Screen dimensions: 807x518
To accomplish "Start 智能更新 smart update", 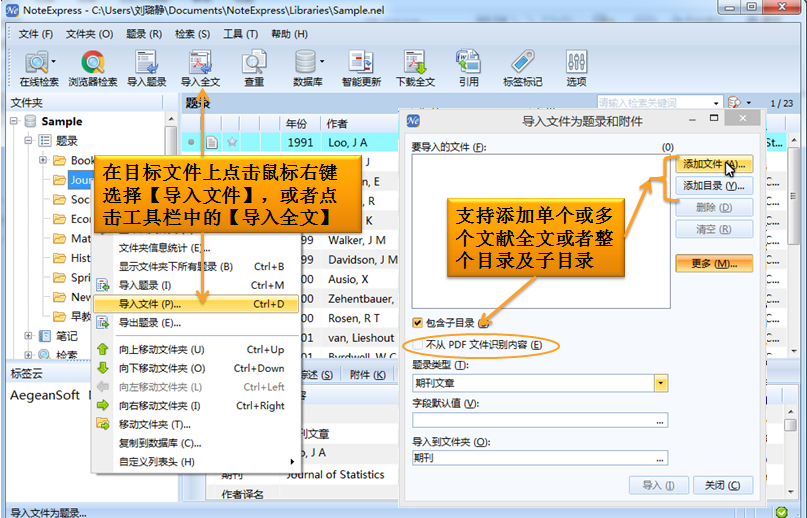I will tap(361, 68).
